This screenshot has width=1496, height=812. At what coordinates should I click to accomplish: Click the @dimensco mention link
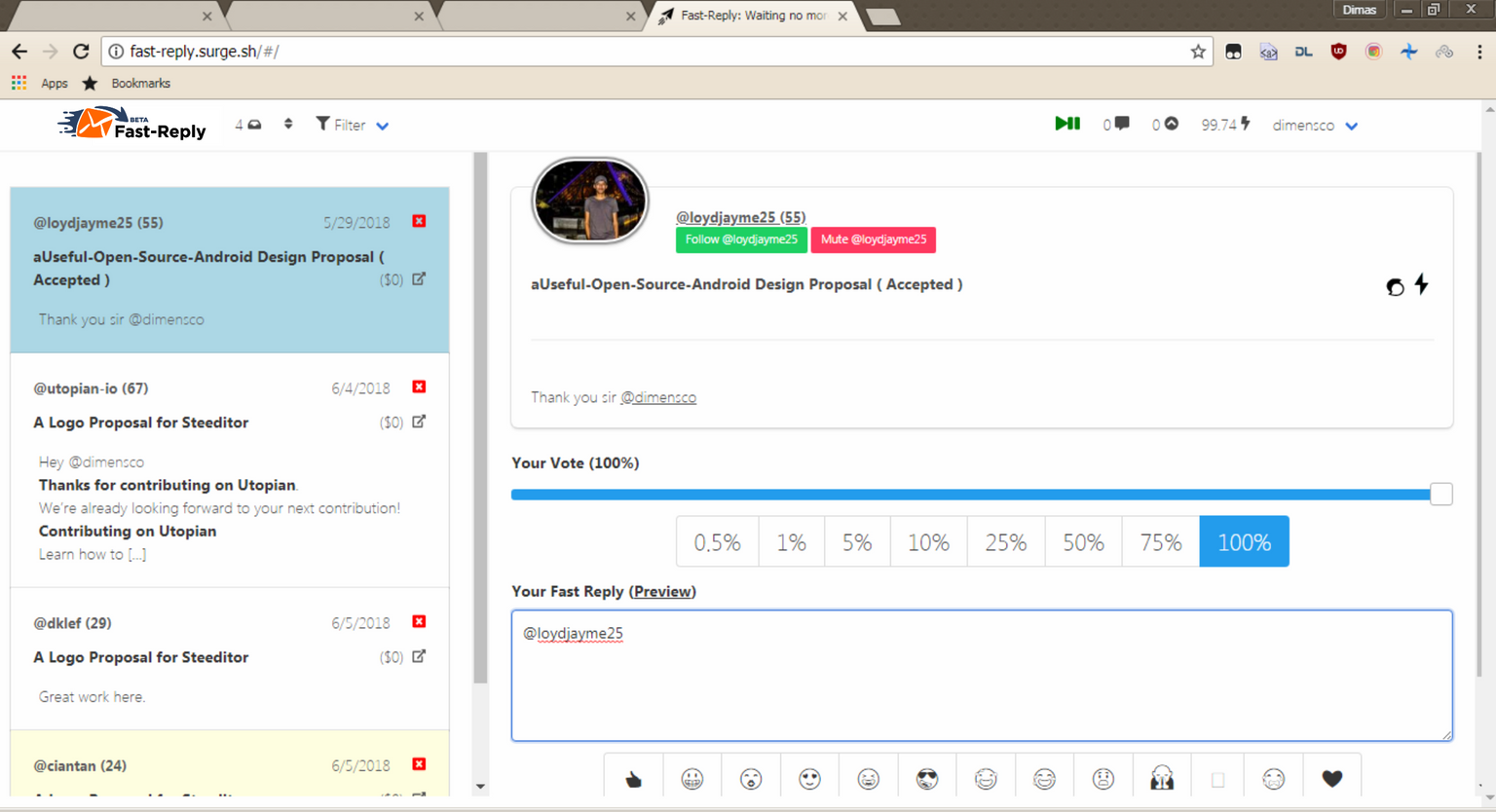point(658,397)
